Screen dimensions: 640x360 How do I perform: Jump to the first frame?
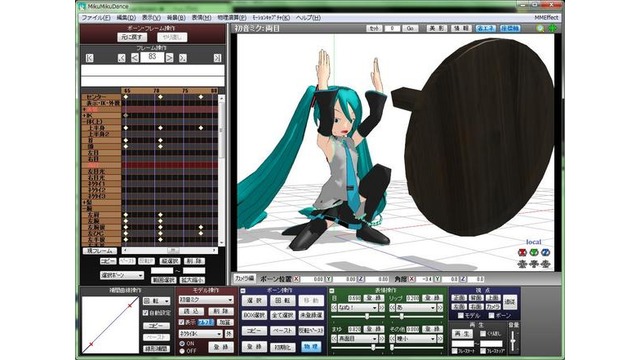click(x=90, y=58)
